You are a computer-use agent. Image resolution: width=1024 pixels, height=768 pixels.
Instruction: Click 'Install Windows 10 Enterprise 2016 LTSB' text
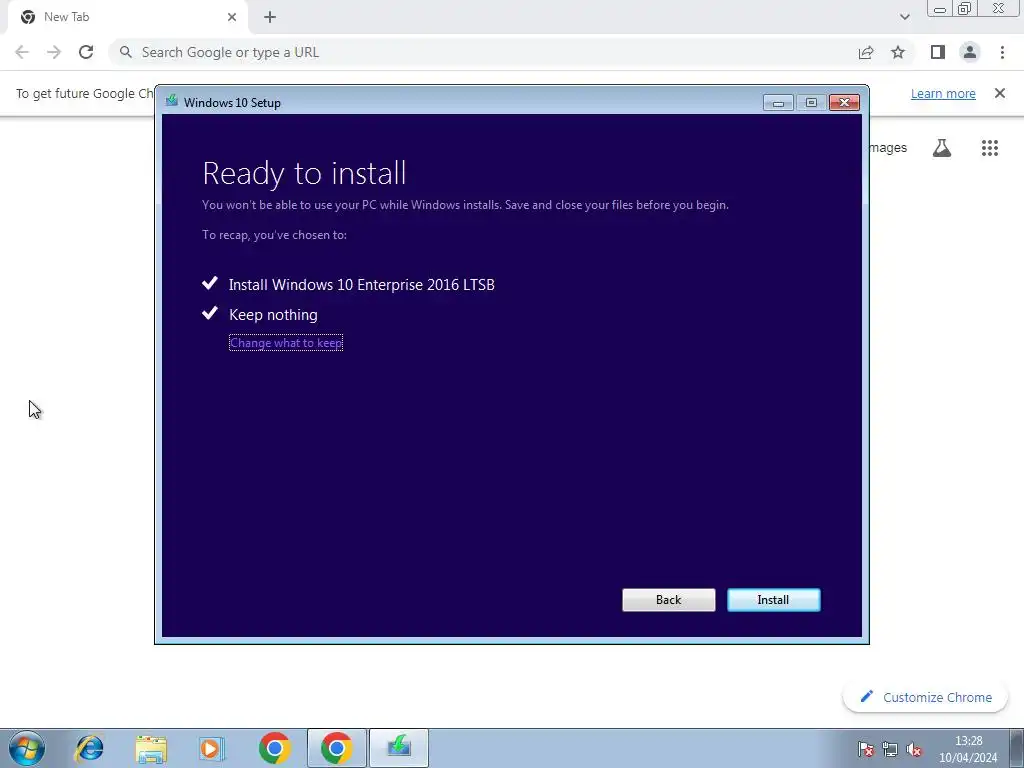(361, 285)
